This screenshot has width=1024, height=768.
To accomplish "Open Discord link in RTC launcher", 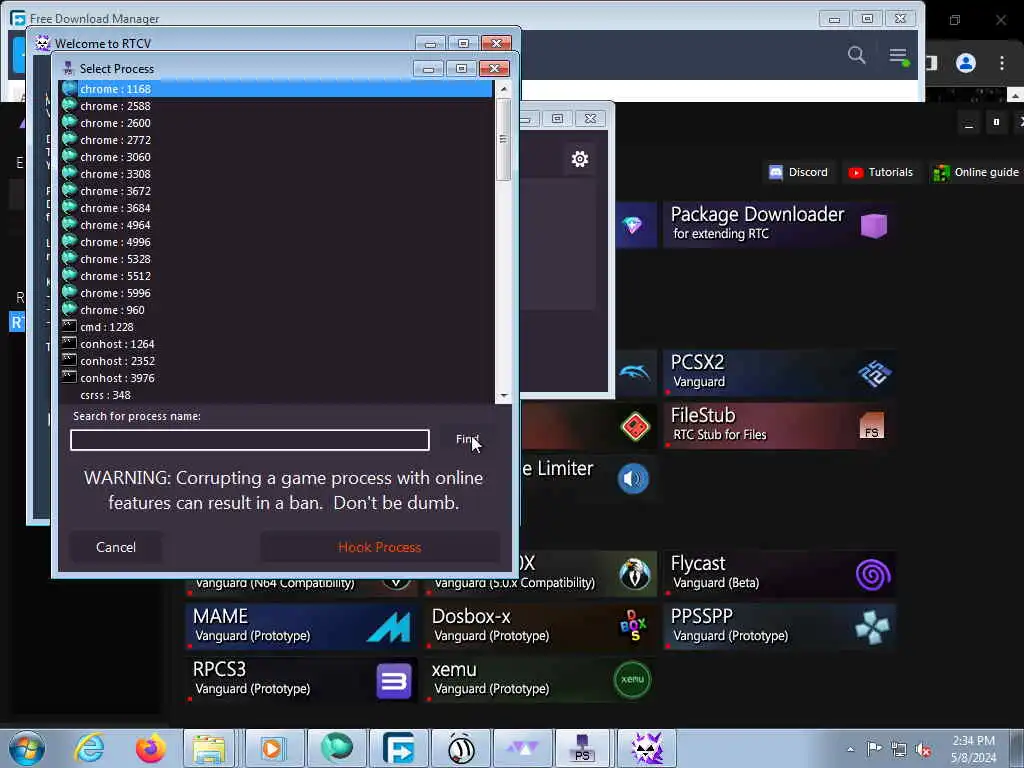I will tap(798, 172).
